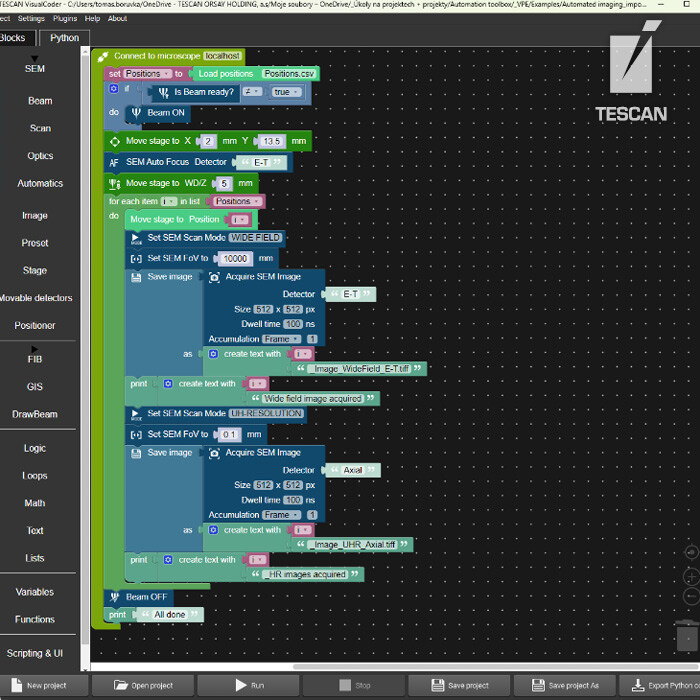This screenshot has width=700, height=700.
Task: Open the Positions variable dropdown in set block
Action: point(146,74)
